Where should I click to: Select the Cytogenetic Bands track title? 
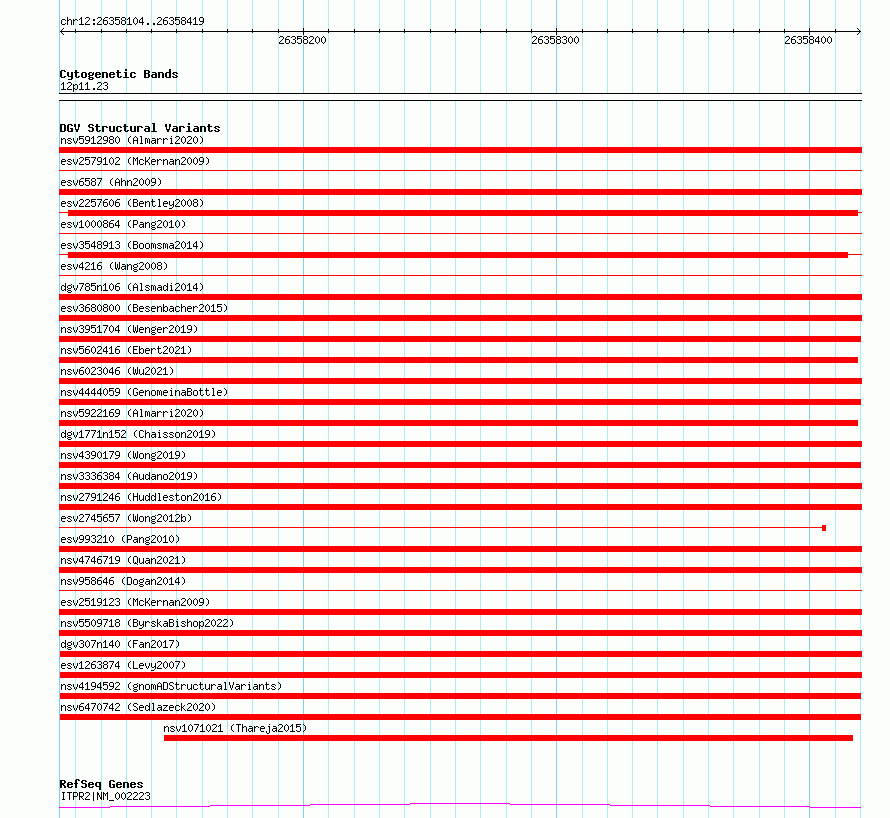pos(119,74)
